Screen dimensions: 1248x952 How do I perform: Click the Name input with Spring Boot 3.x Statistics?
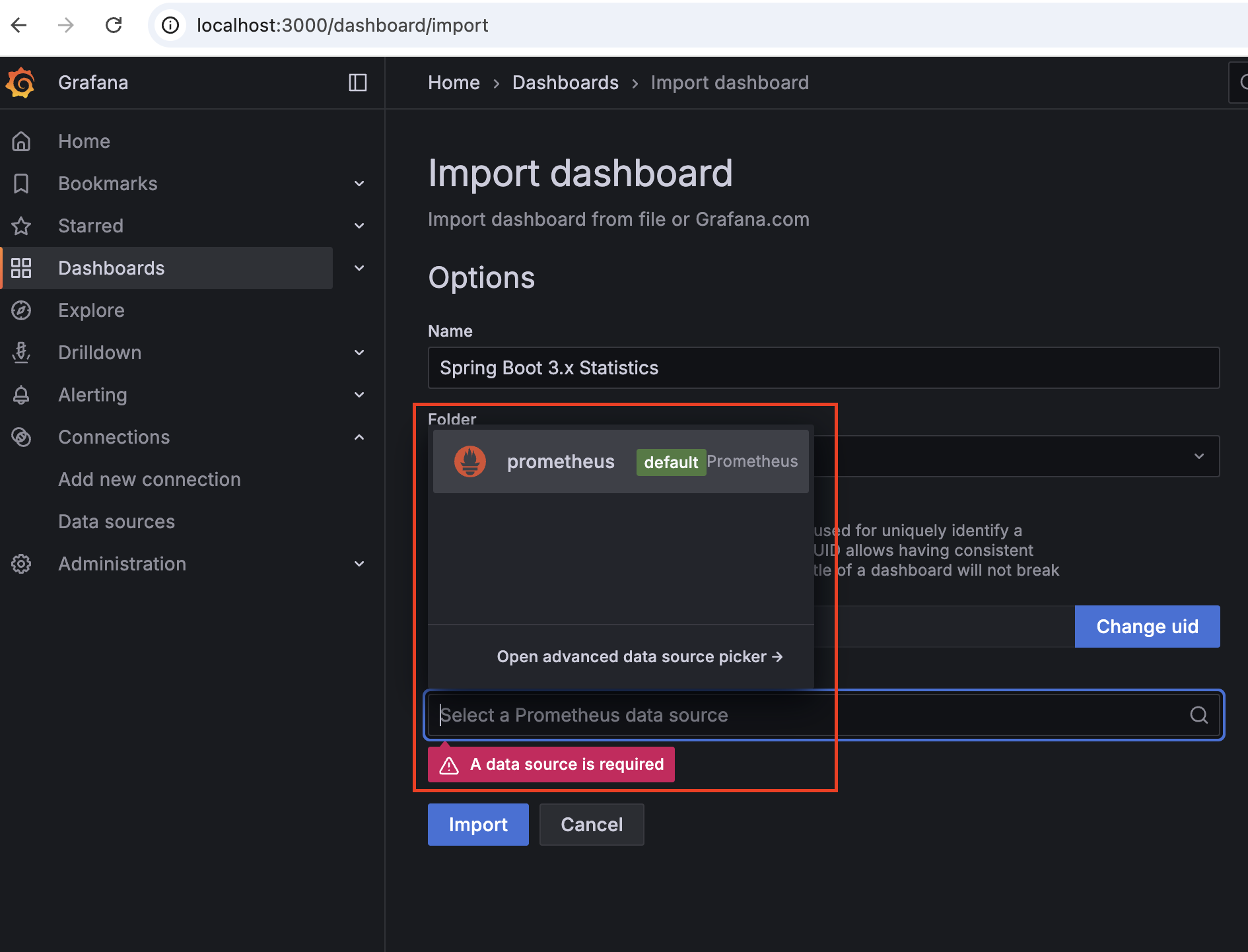[x=823, y=368]
